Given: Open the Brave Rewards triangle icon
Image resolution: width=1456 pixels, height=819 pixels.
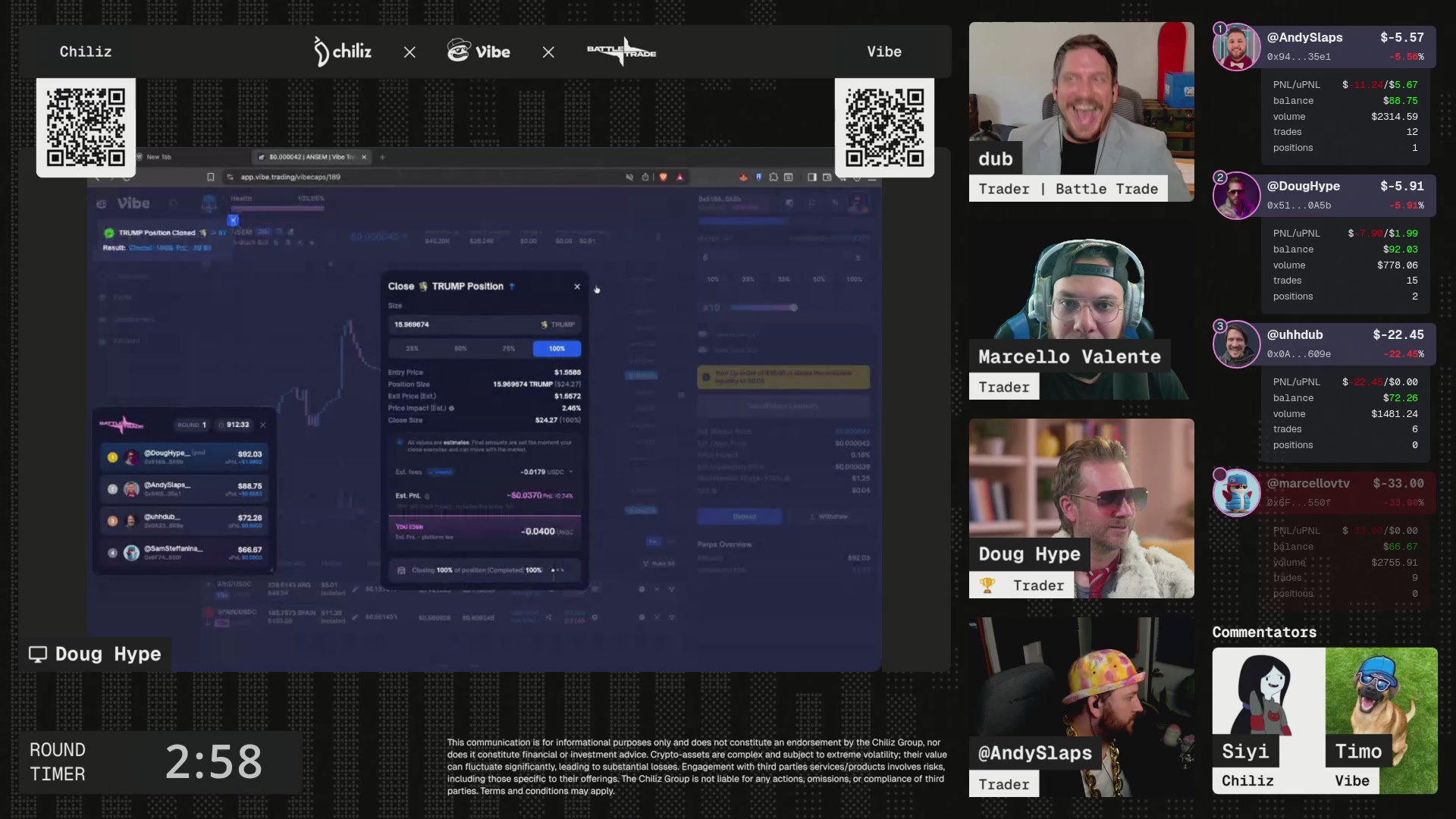Looking at the screenshot, I should [x=679, y=177].
